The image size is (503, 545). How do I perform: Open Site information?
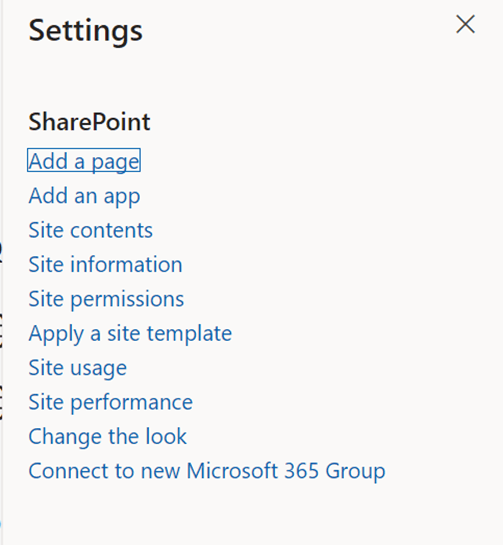105,264
